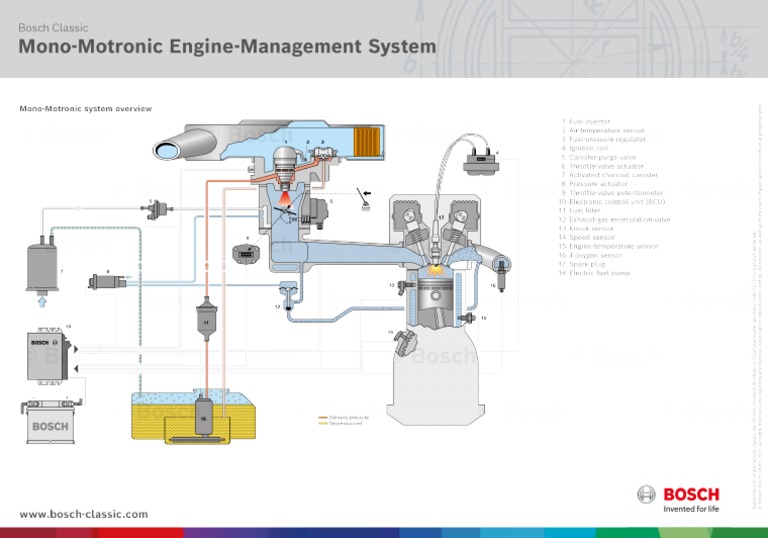Click the delivery pressure legend color line
The width and height of the screenshot is (768, 538).
[x=323, y=417]
